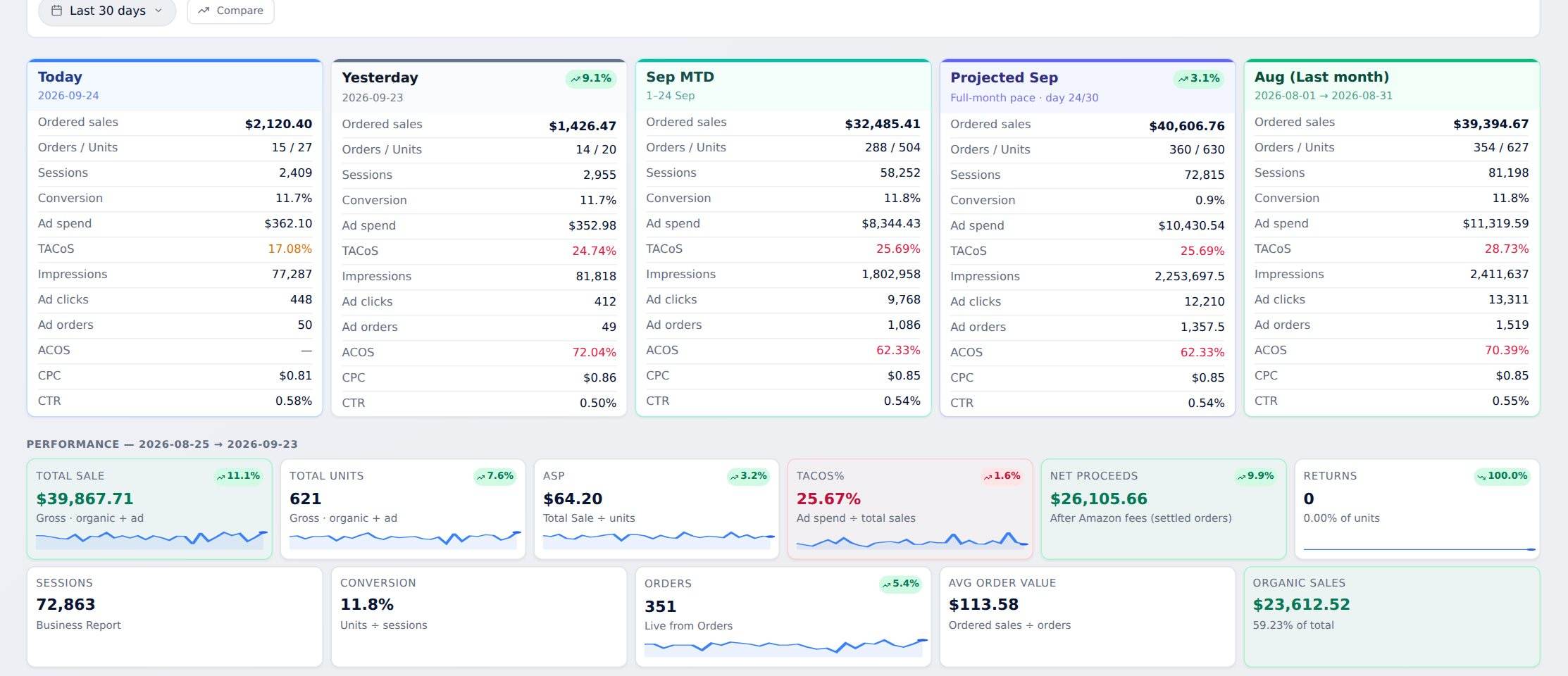
Task: Click the Yesterday 9.1% change badge
Action: pos(591,78)
